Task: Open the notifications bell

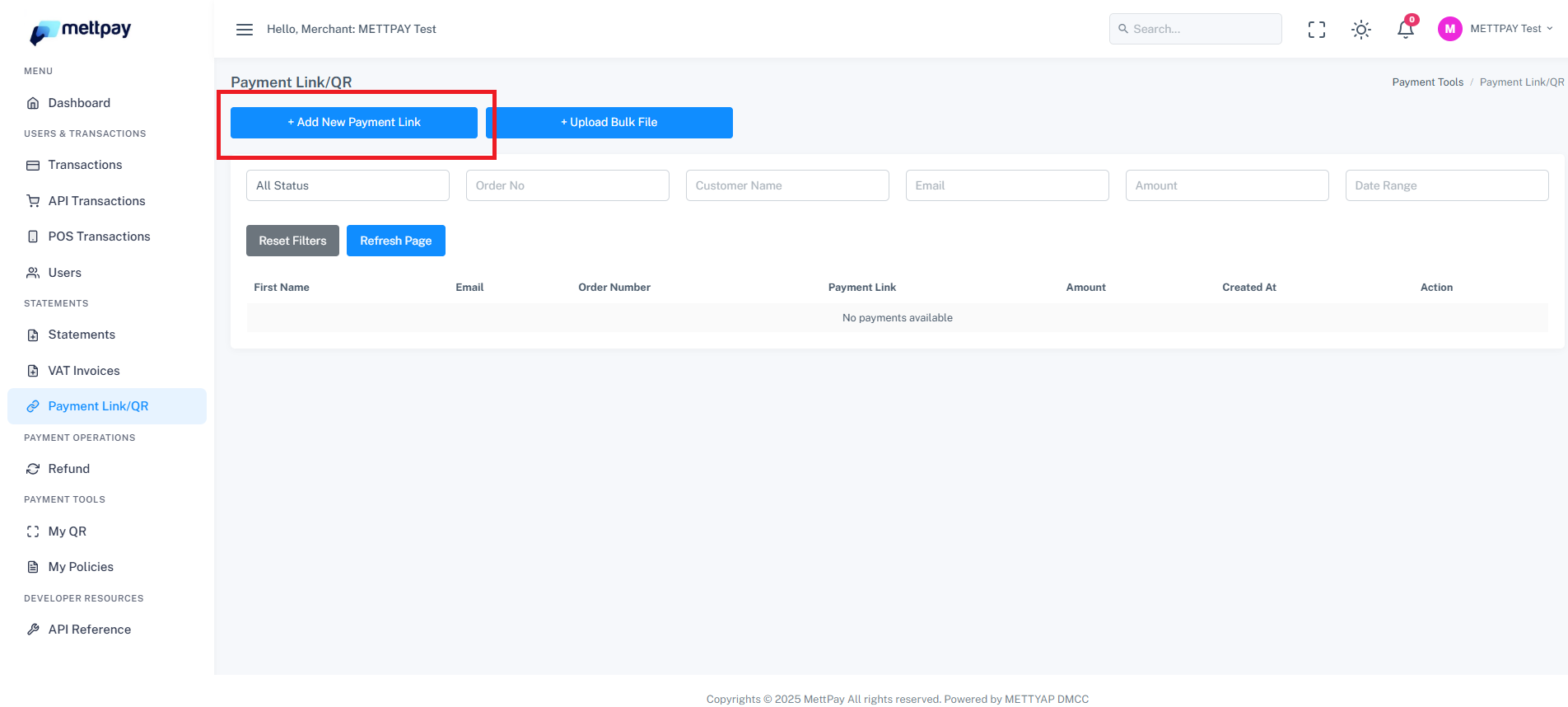Action: point(1406,30)
